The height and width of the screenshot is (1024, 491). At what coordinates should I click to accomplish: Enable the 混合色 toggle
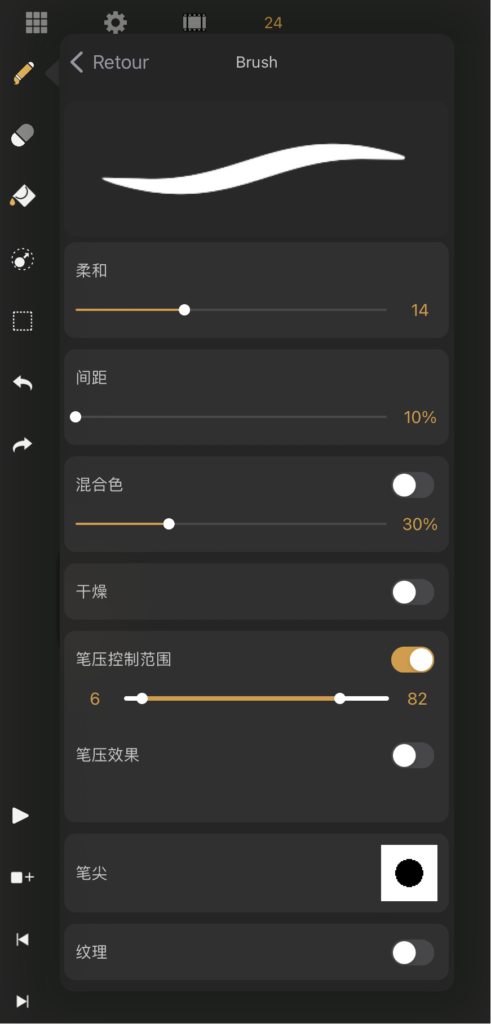point(413,485)
